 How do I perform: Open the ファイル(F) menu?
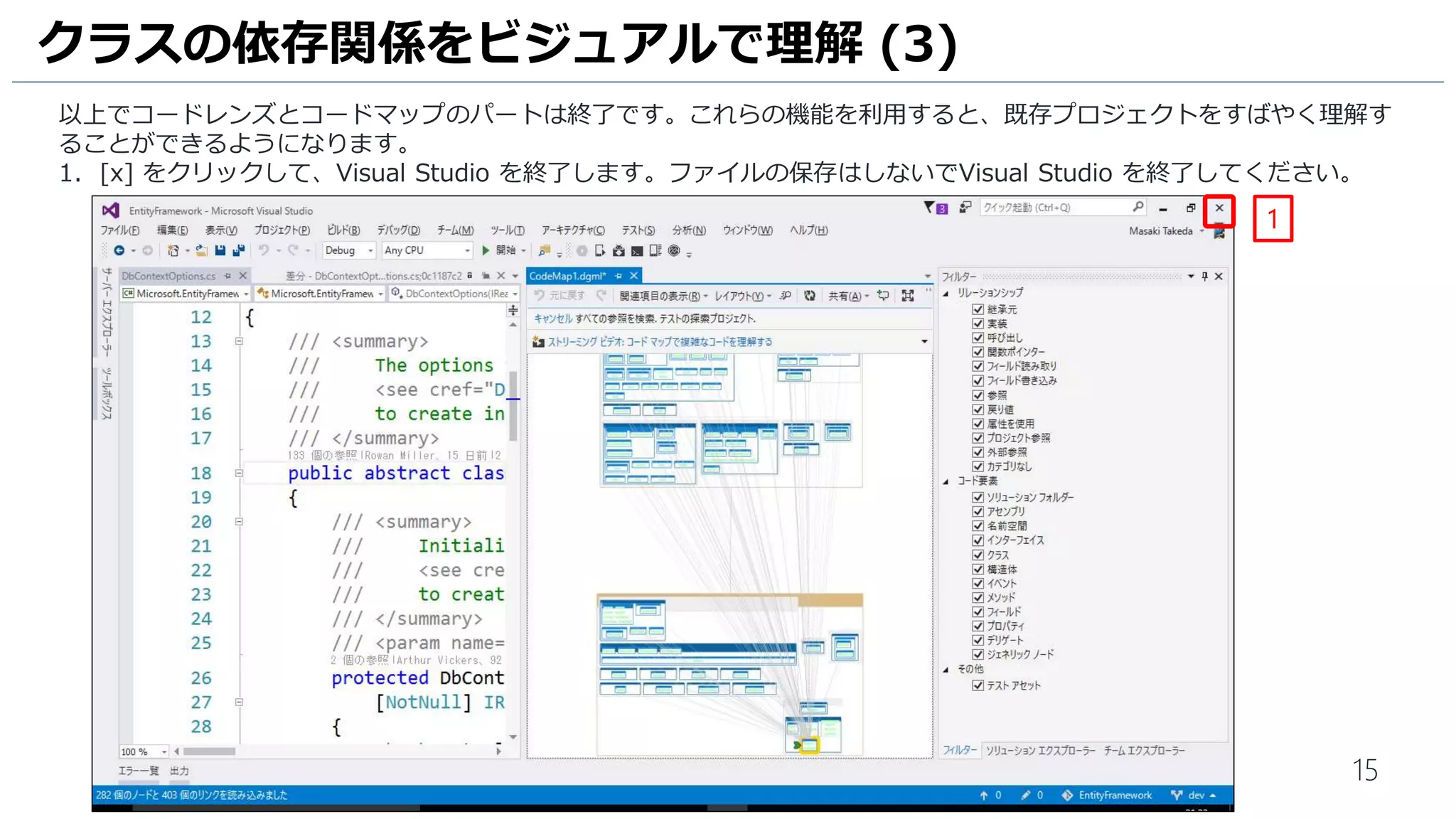point(119,230)
